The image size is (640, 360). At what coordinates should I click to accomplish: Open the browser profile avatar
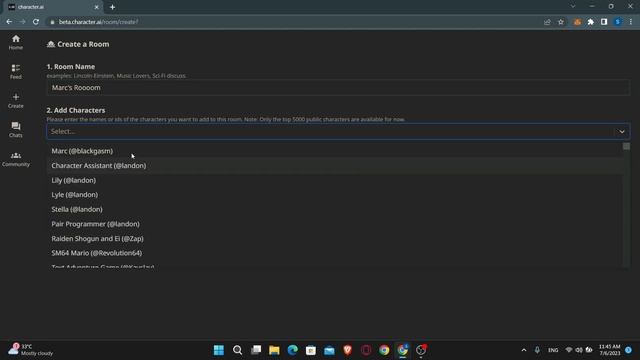pos(618,22)
